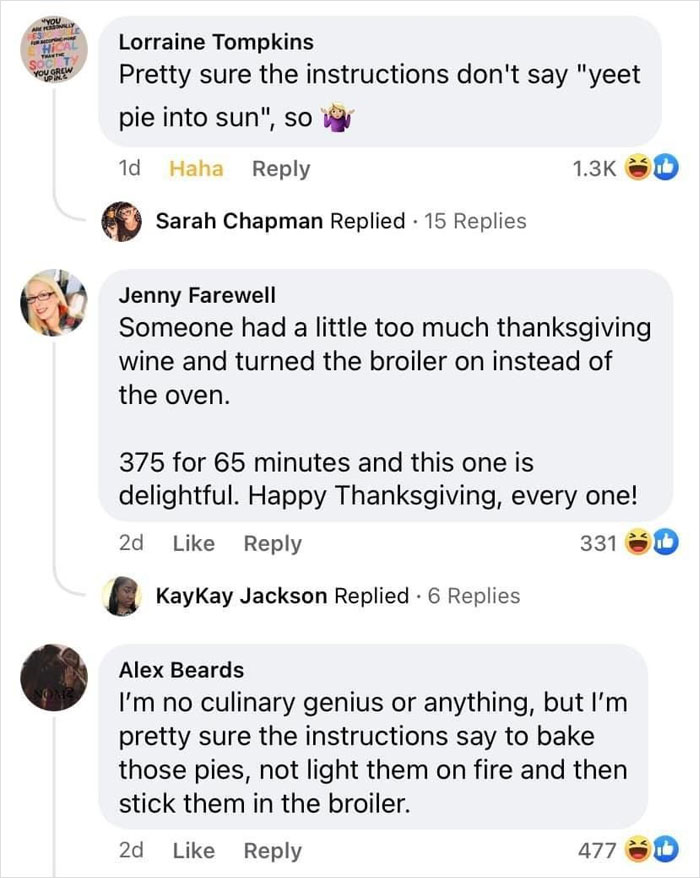Reply to Lorraine Tompkins' comment
The height and width of the screenshot is (878, 700).
[x=281, y=168]
